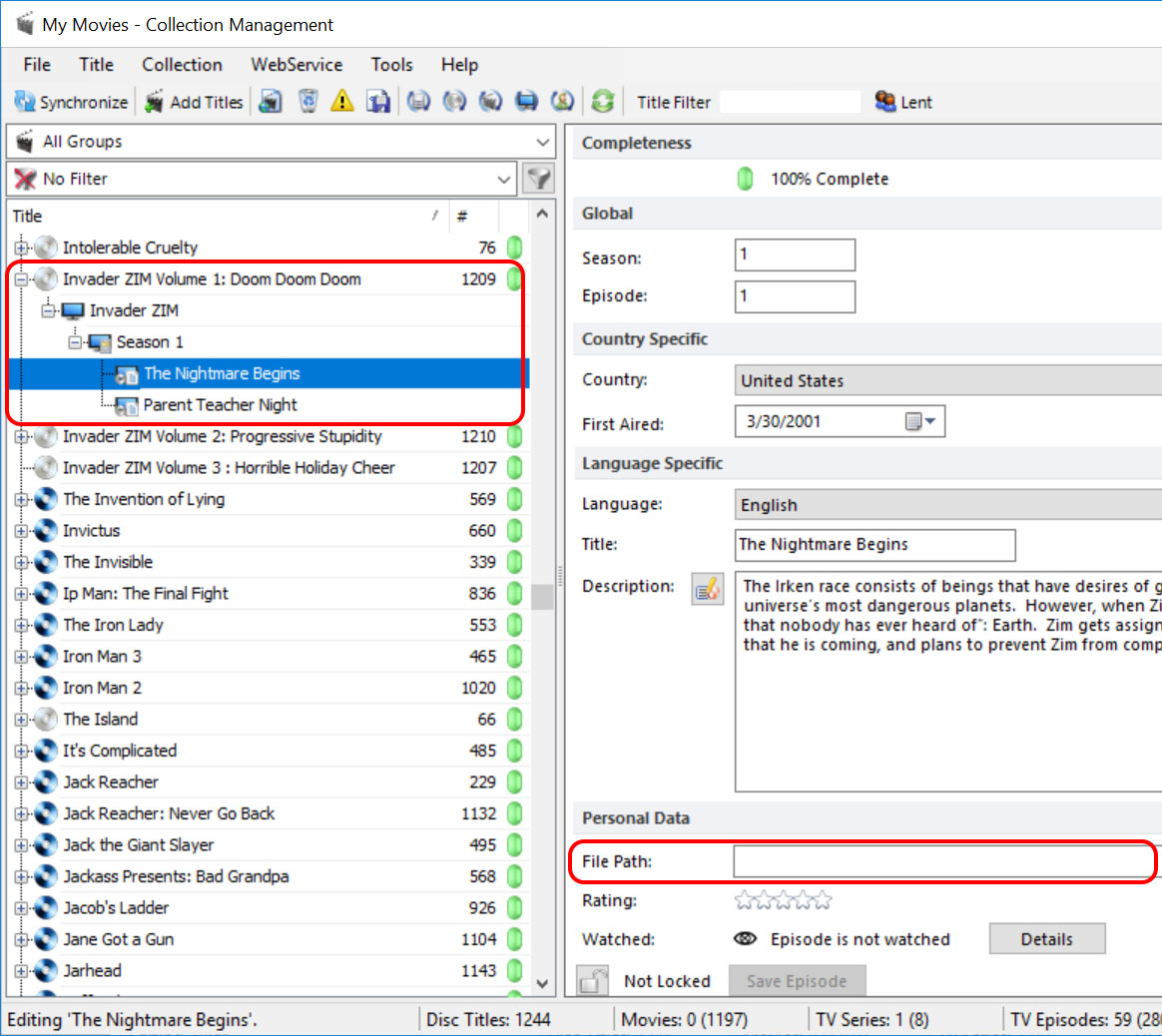The width and height of the screenshot is (1162, 1036).
Task: Click the title list scrollbar thumb
Action: 542,597
